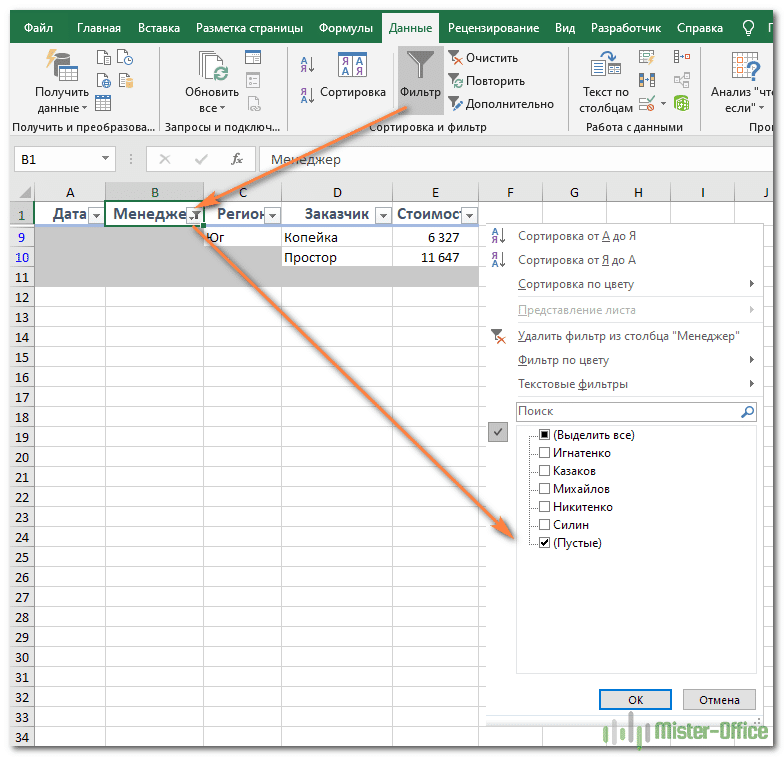
Task: Open the Заказчик column filter dropdown
Action: click(381, 215)
